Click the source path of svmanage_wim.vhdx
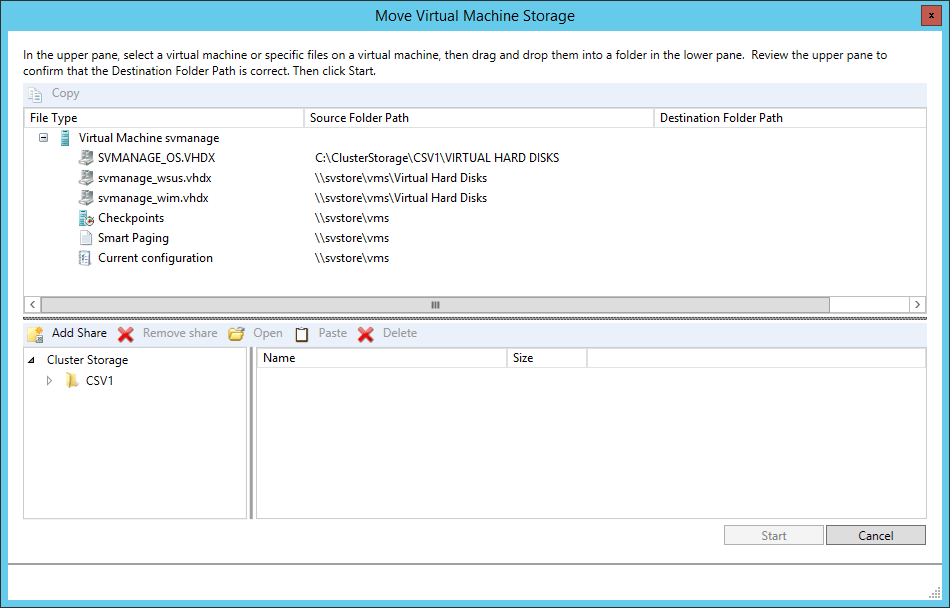Screen dimensions: 950x608 pos(400,198)
